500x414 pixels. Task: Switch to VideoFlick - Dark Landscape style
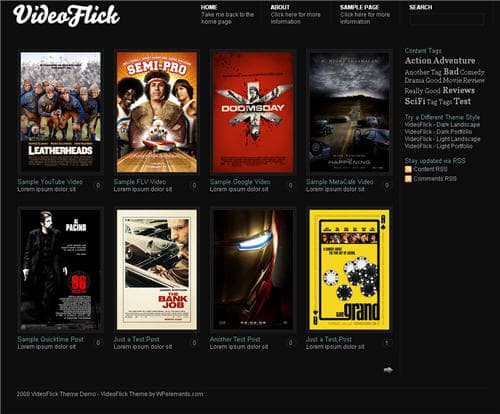[442, 124]
